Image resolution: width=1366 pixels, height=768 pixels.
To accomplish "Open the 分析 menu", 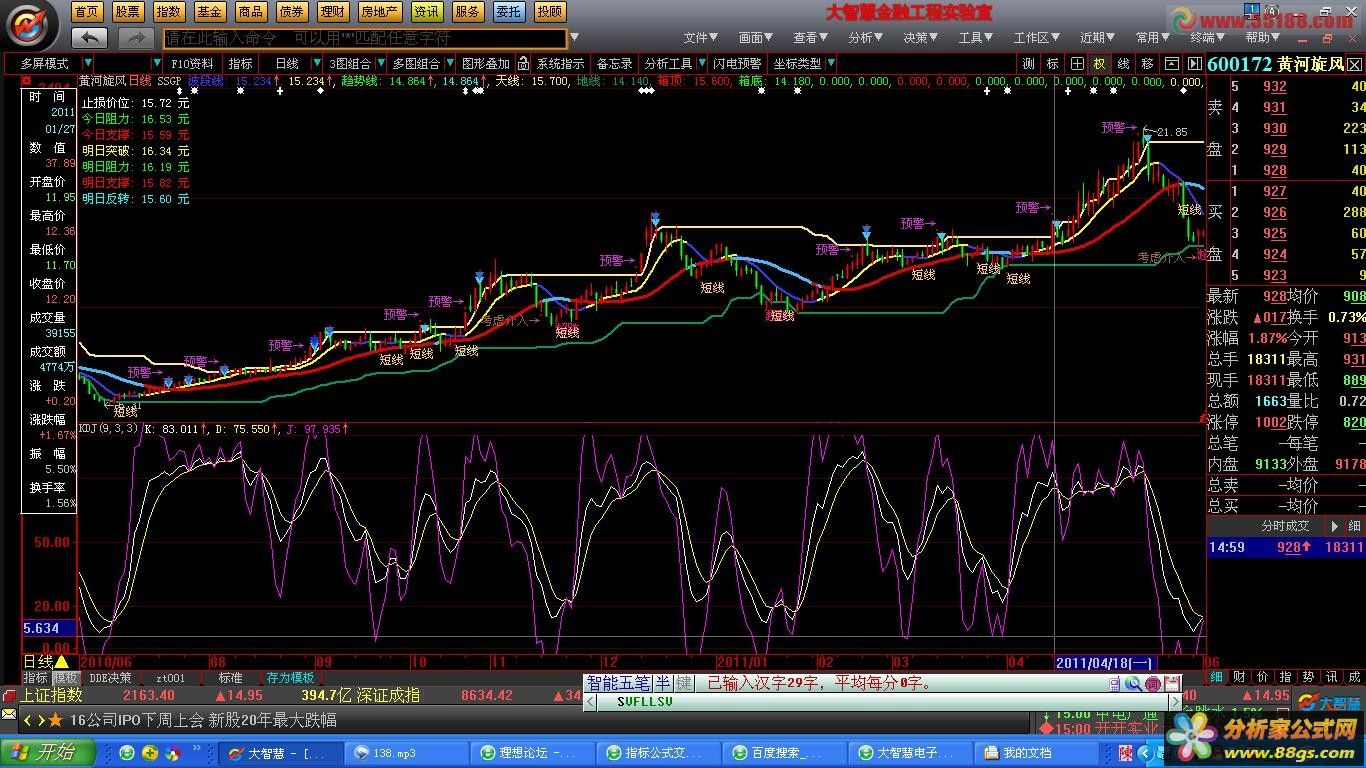I will (866, 38).
